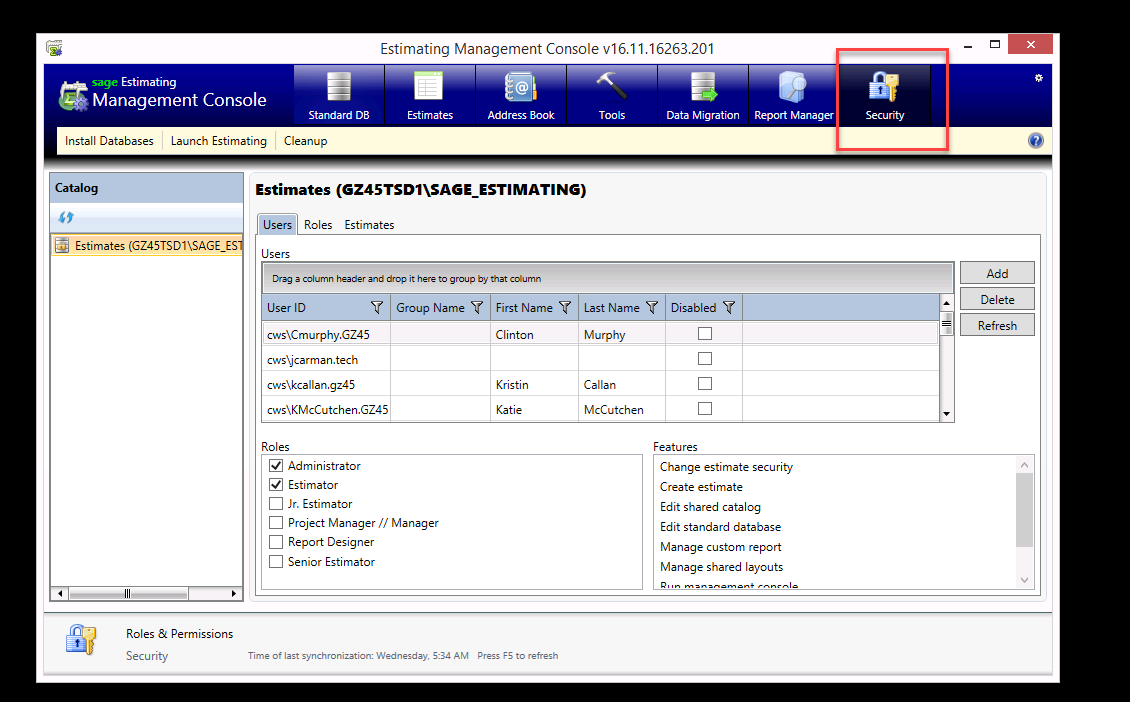Viewport: 1130px width, 702px height.
Task: Click the Roles & Permissions footer lock icon
Action: (81, 639)
